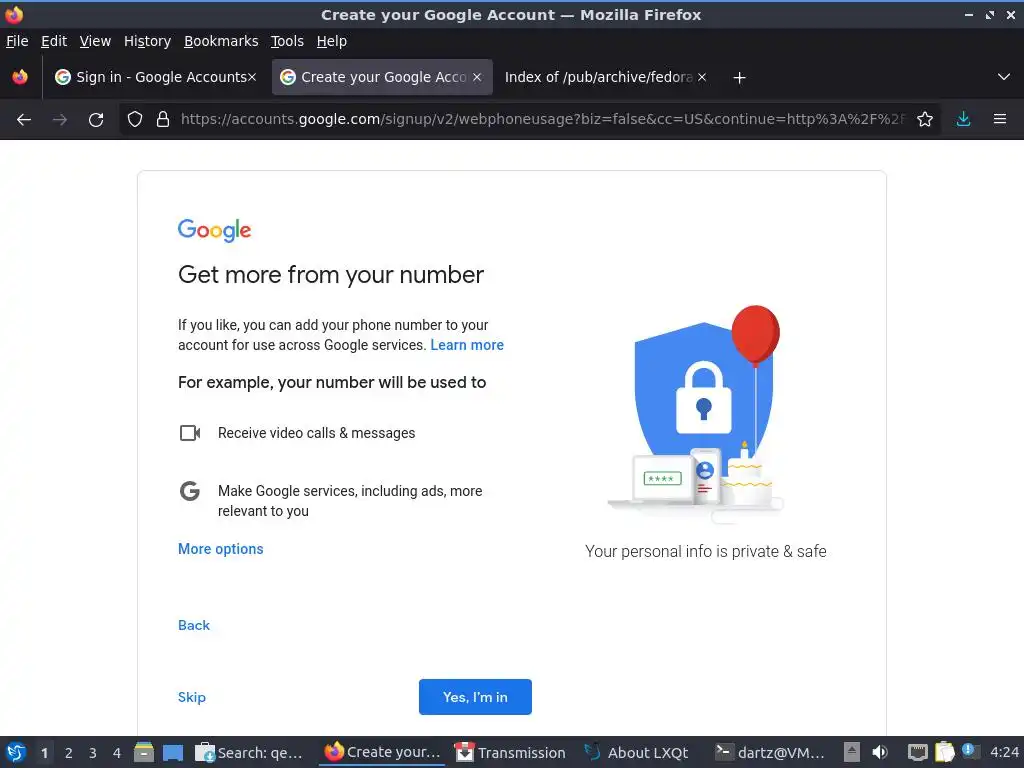Open the LXQt start menu icon

(x=16, y=753)
